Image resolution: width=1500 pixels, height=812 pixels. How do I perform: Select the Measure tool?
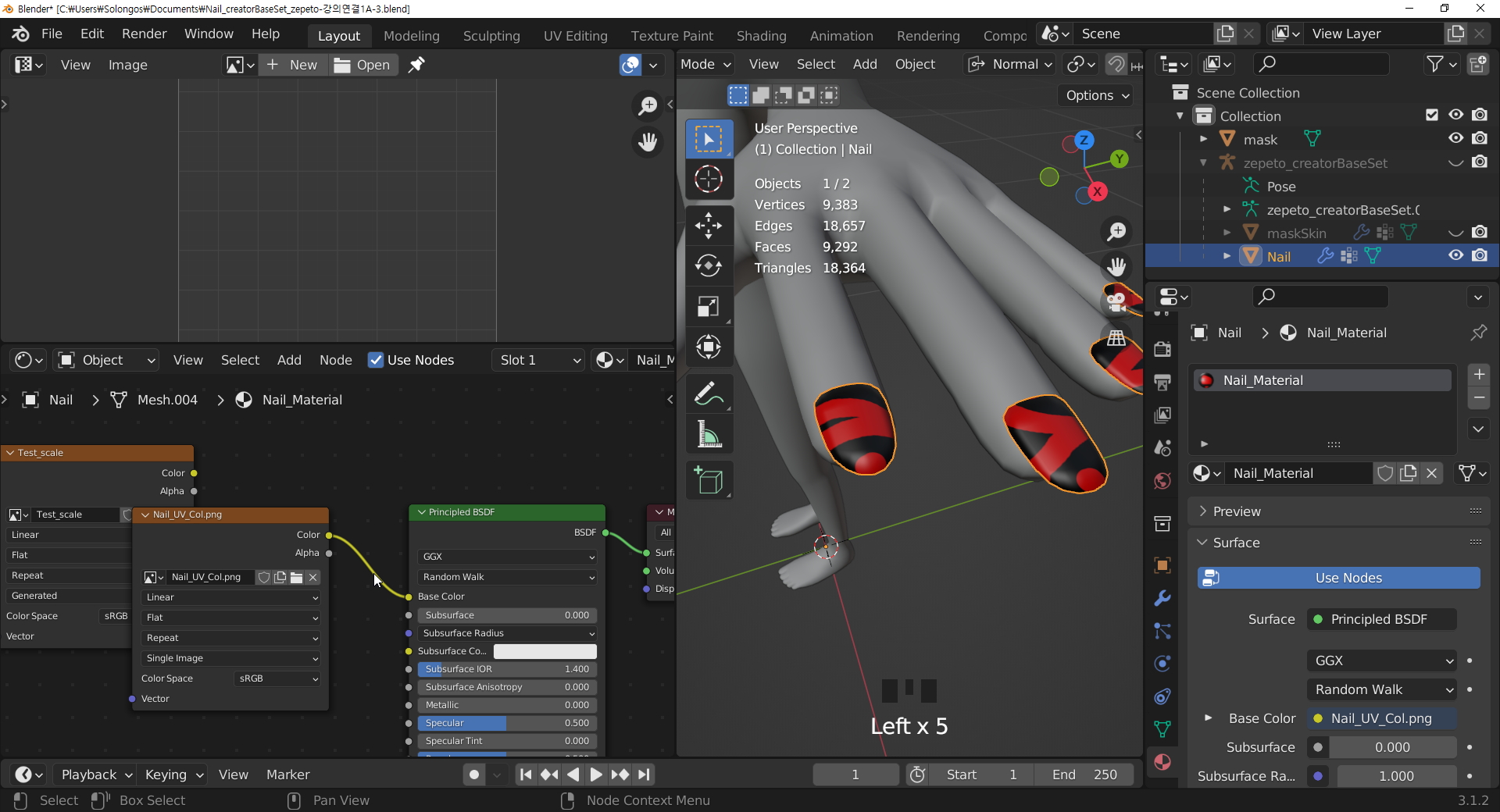click(709, 434)
